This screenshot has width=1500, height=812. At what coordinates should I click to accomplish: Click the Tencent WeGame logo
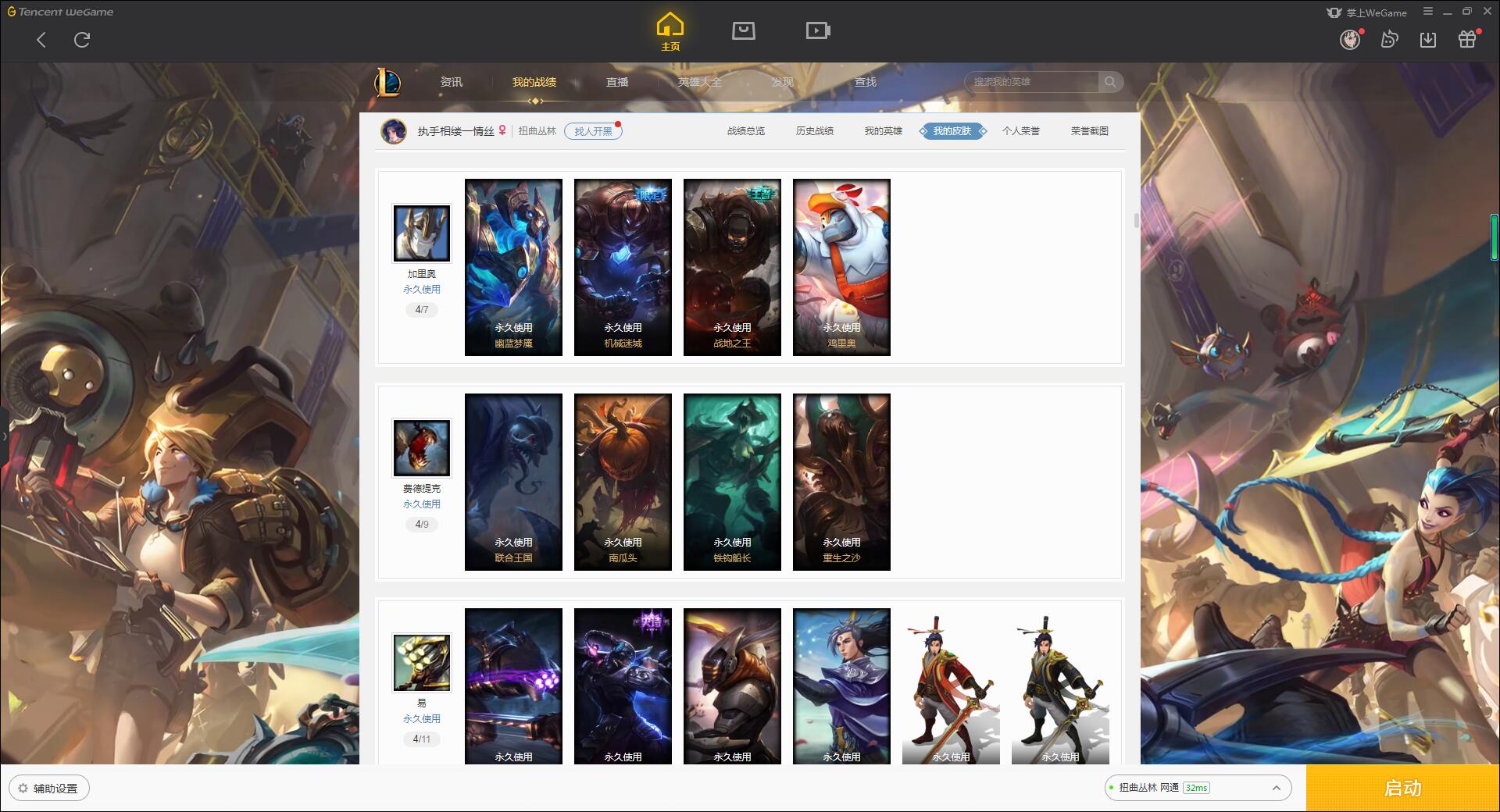click(x=60, y=12)
